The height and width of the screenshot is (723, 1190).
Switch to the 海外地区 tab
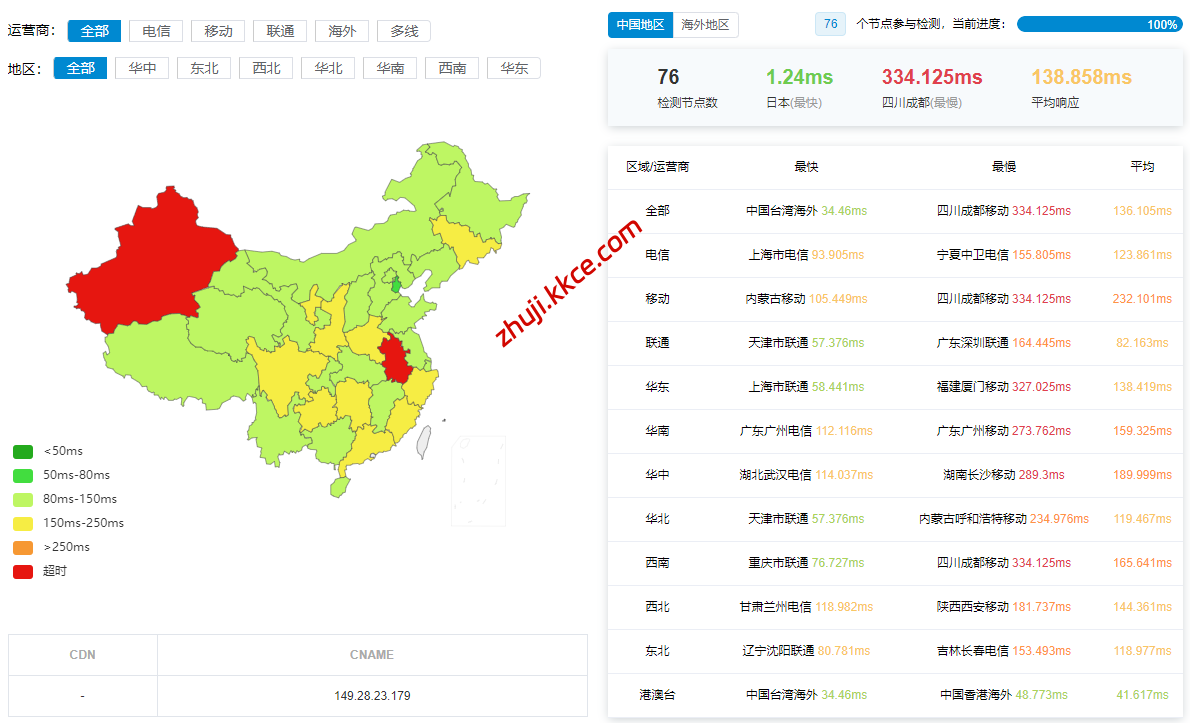point(705,25)
